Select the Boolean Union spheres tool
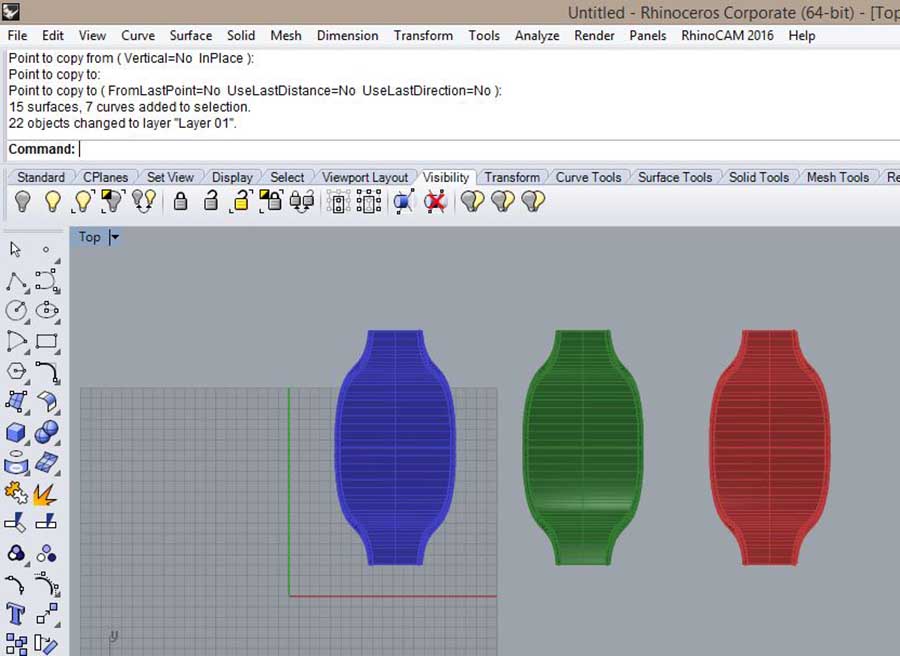The image size is (900, 656). (x=46, y=432)
